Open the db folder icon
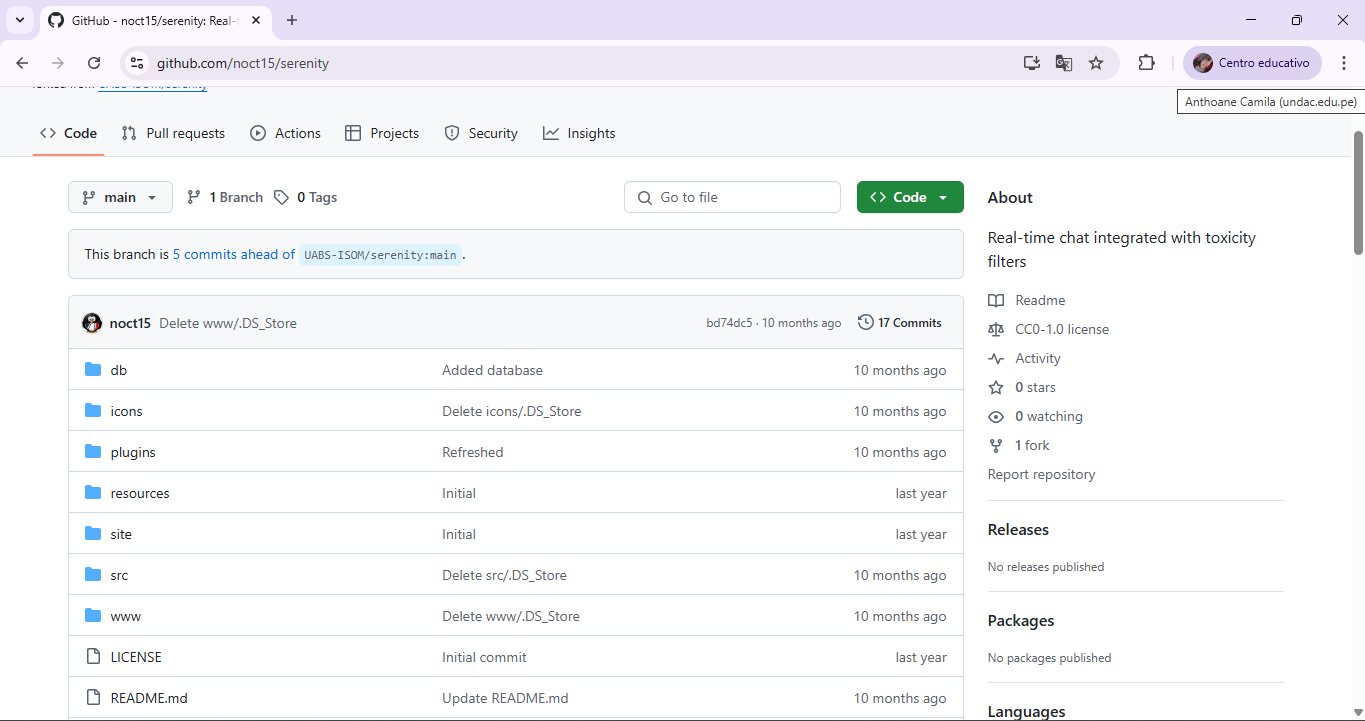Image resolution: width=1365 pixels, height=721 pixels. 93,370
